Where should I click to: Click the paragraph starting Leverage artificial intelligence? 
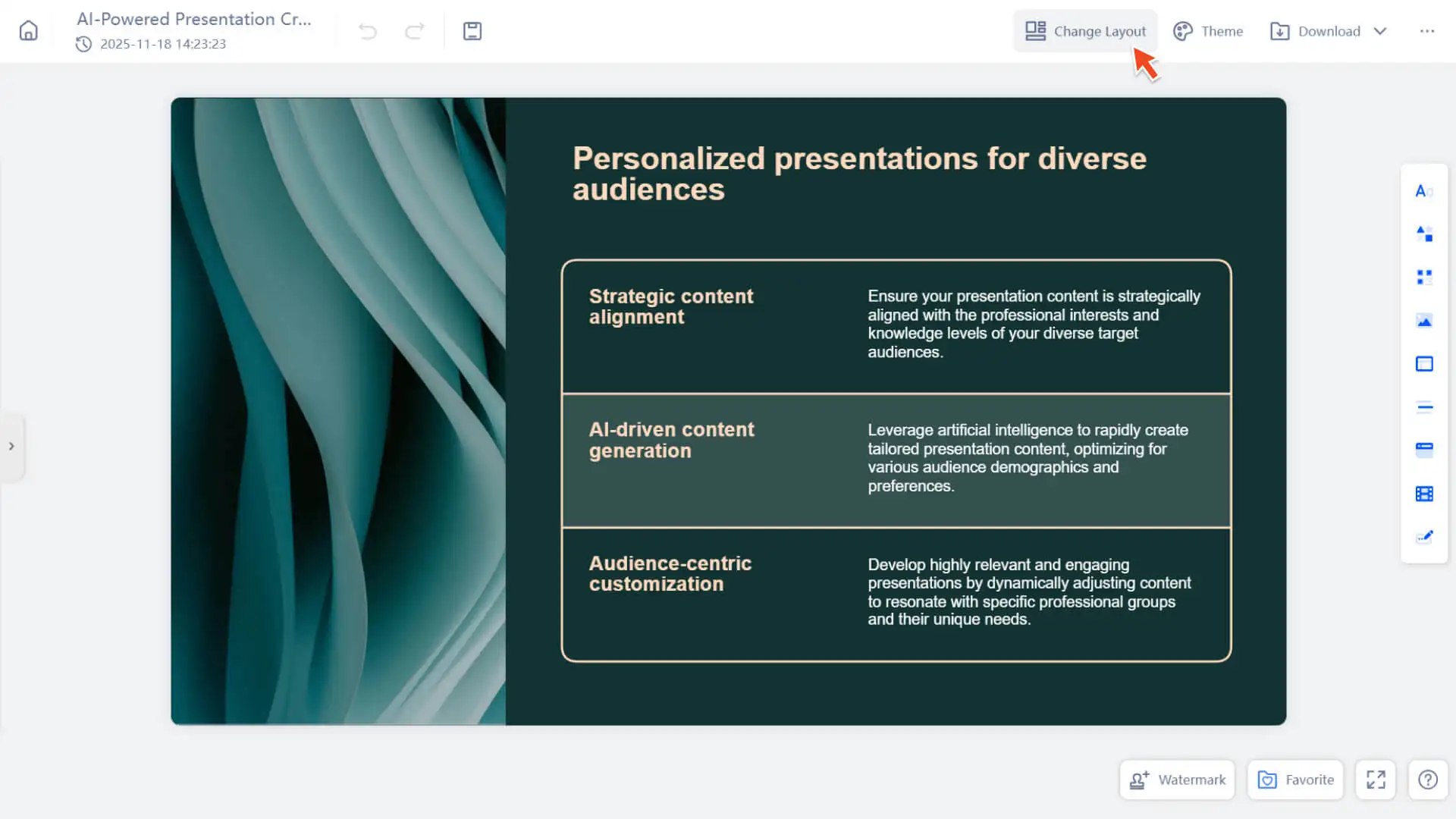pyautogui.click(x=1028, y=458)
